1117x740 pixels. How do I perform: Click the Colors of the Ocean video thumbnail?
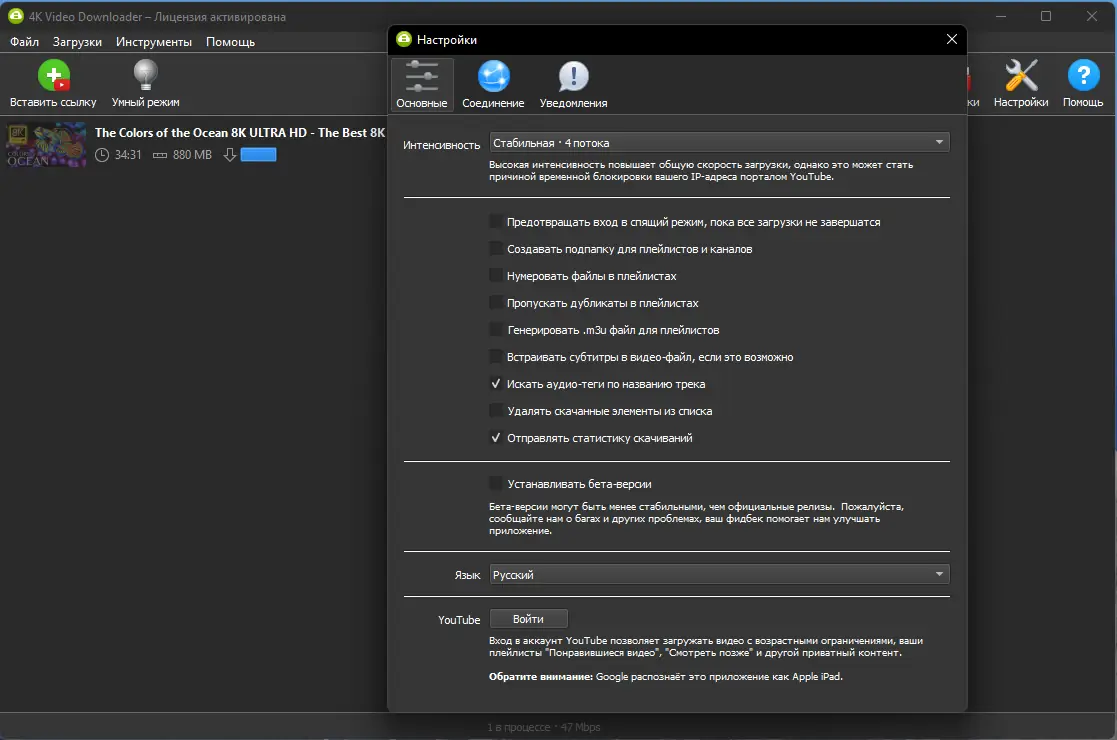click(x=46, y=145)
